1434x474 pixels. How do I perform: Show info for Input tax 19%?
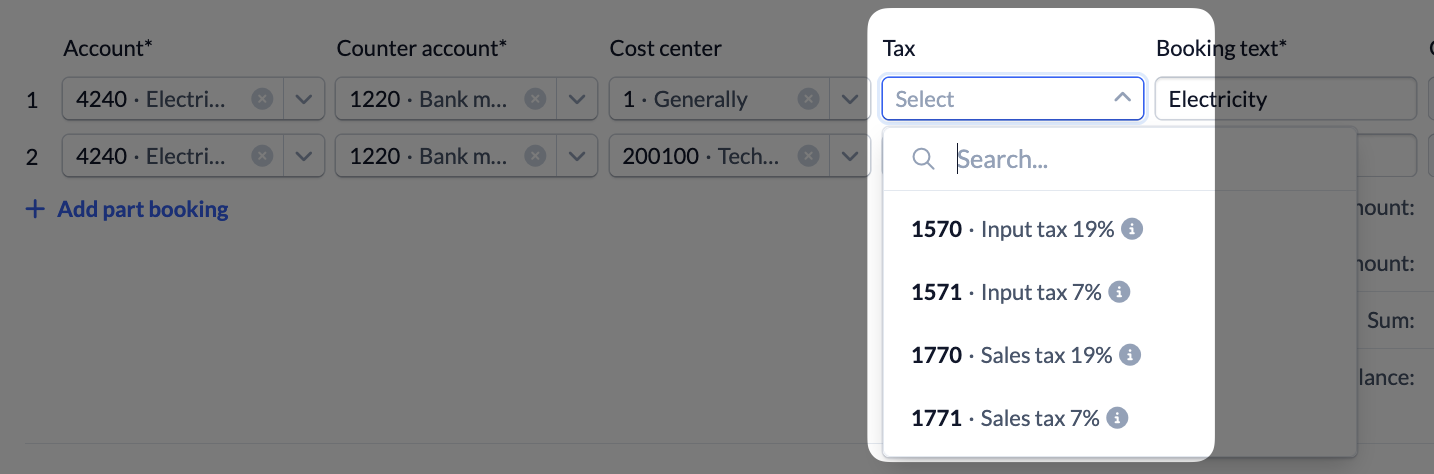(x=1132, y=229)
